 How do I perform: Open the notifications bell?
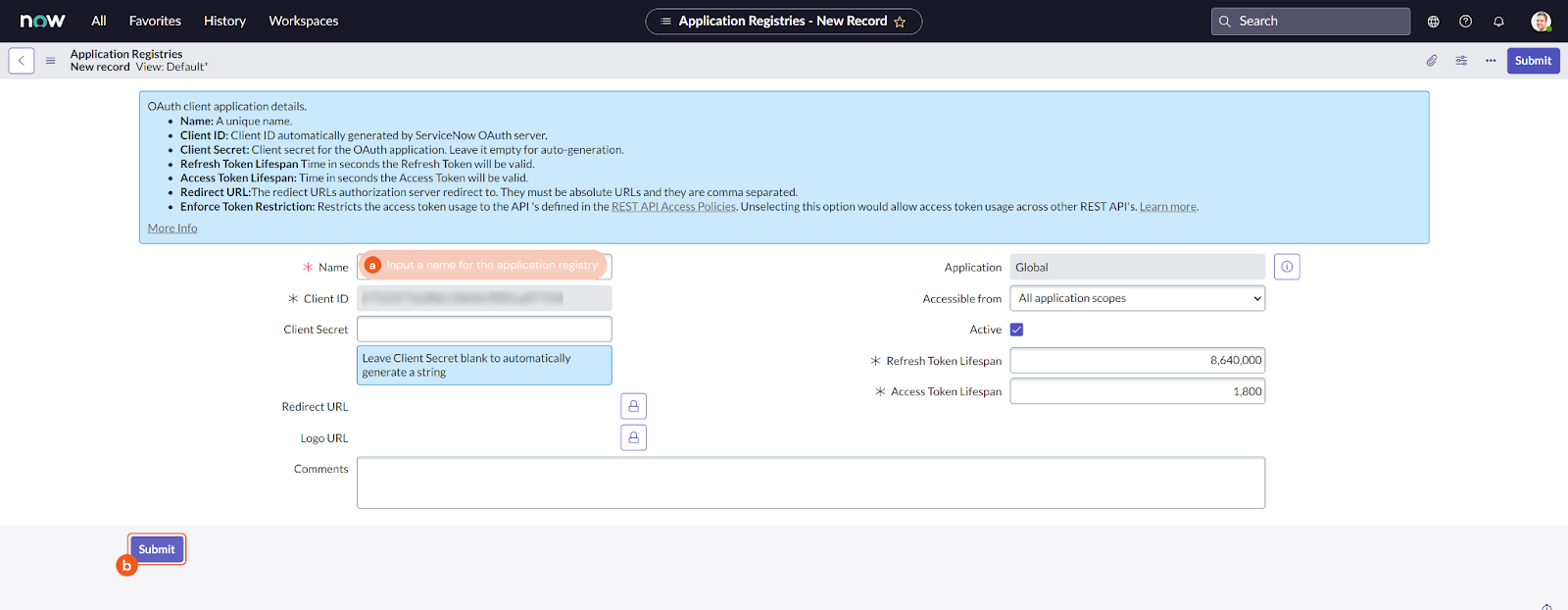[1498, 22]
